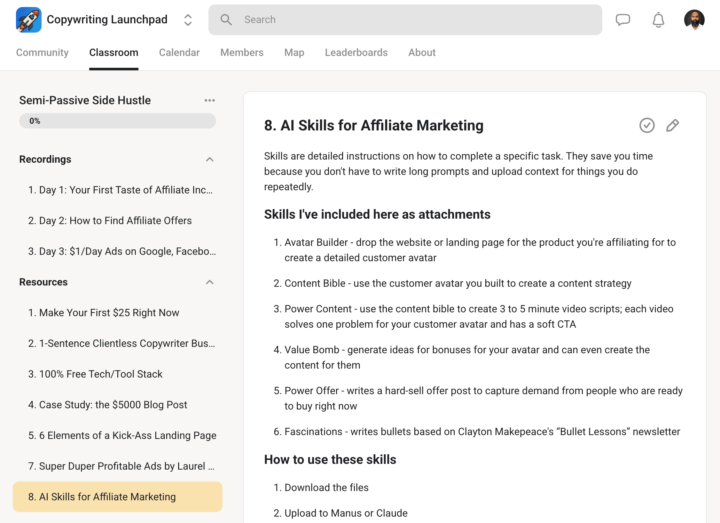Click the 0% course progress bar

point(118,121)
